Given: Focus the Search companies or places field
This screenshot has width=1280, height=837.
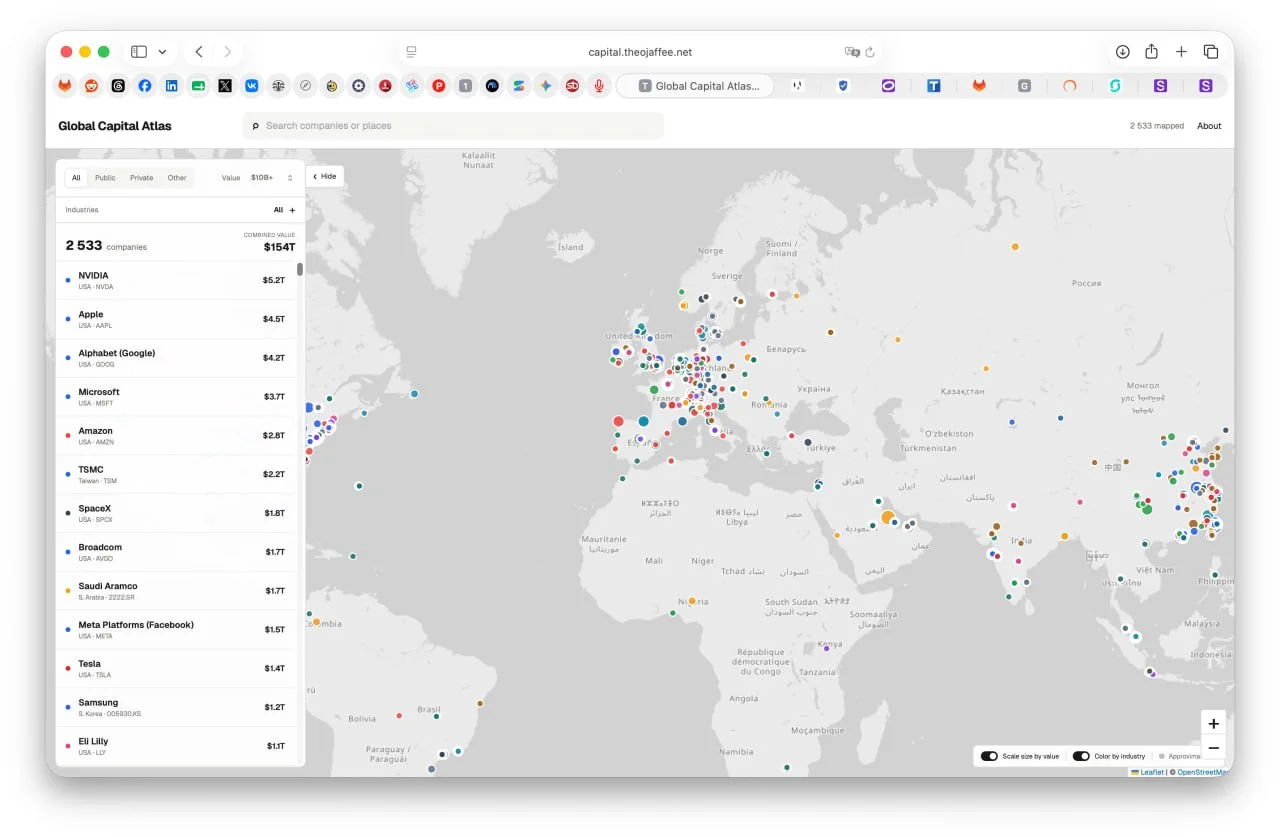Looking at the screenshot, I should click(x=453, y=126).
